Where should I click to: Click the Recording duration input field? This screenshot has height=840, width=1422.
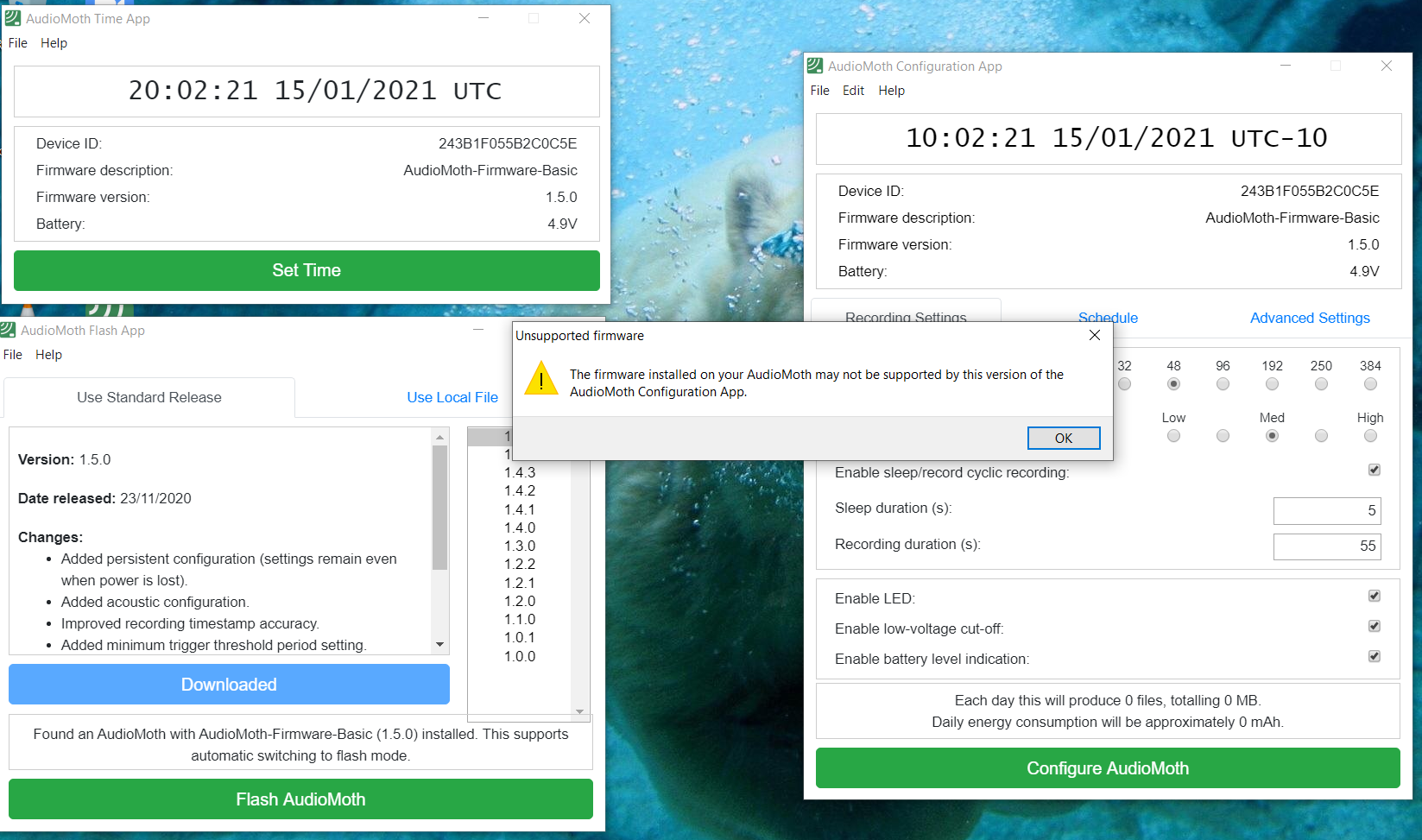click(1327, 546)
